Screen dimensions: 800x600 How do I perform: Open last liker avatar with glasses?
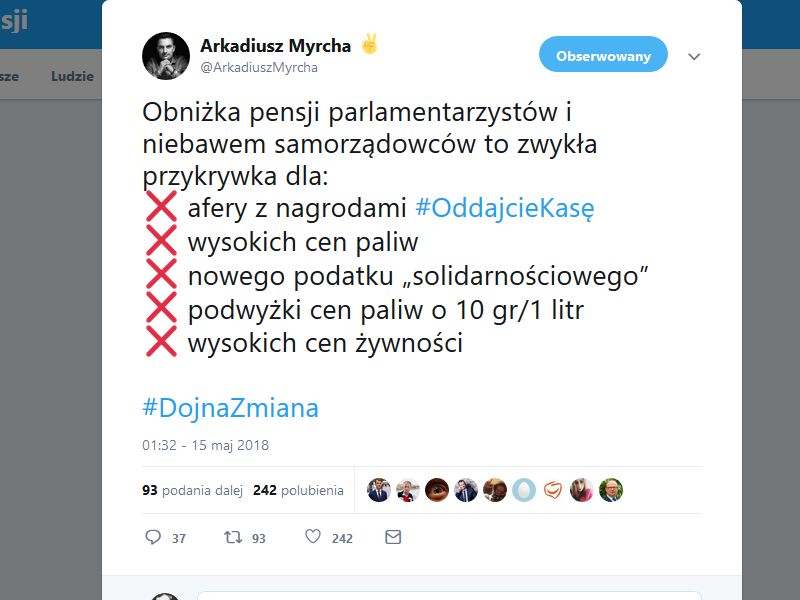click(611, 490)
